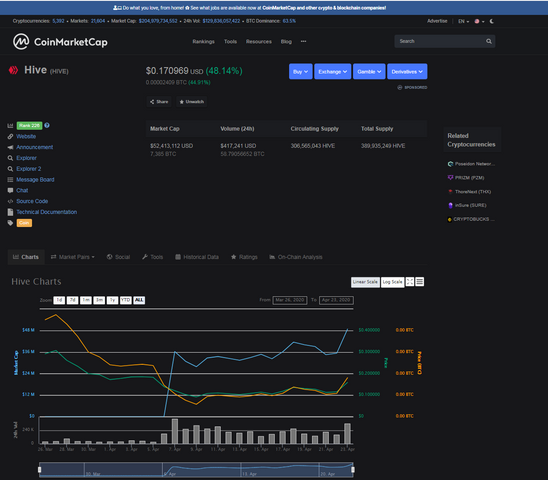Click the Unwatch star button
Screen dimensions: 548x480
[x=192, y=102]
